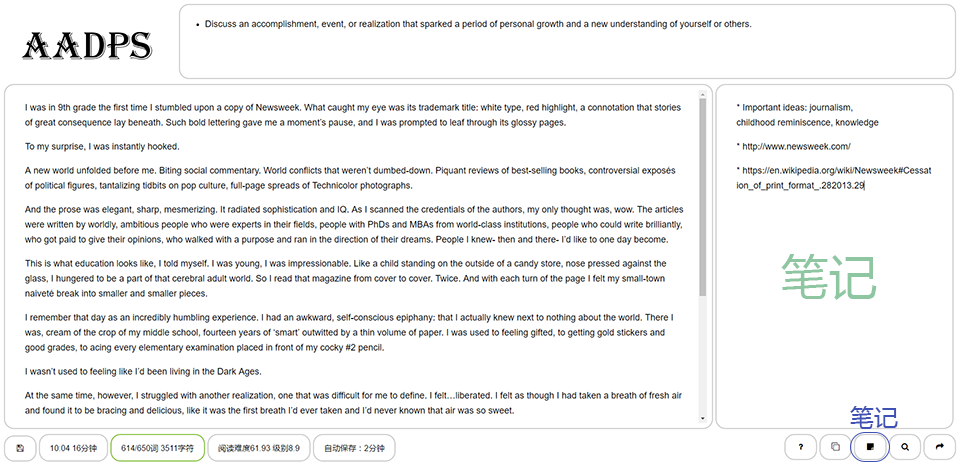This screenshot has width=960, height=470.
Task: Click the copy duplicate icon button
Action: click(835, 447)
